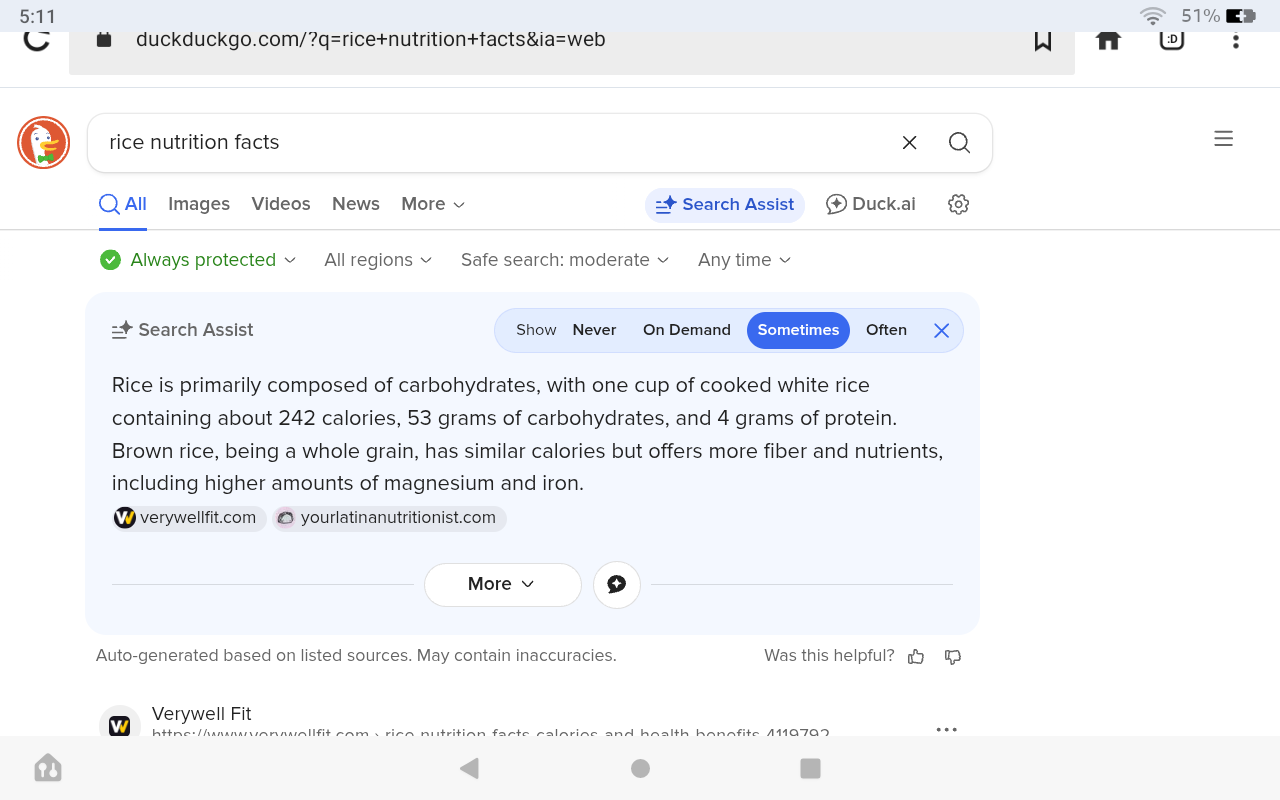Switch to the News tab
This screenshot has height=800, width=1280.
[x=356, y=204]
